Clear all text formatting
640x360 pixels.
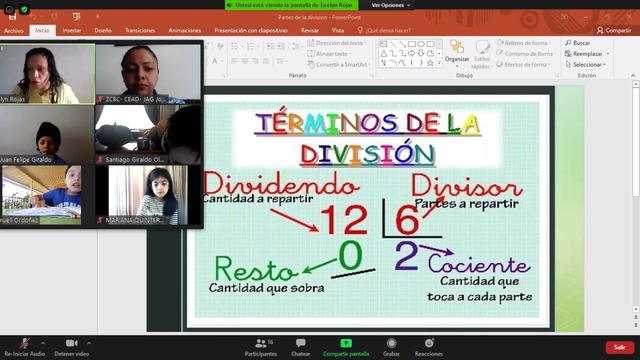pyautogui.click(x=220, y=46)
